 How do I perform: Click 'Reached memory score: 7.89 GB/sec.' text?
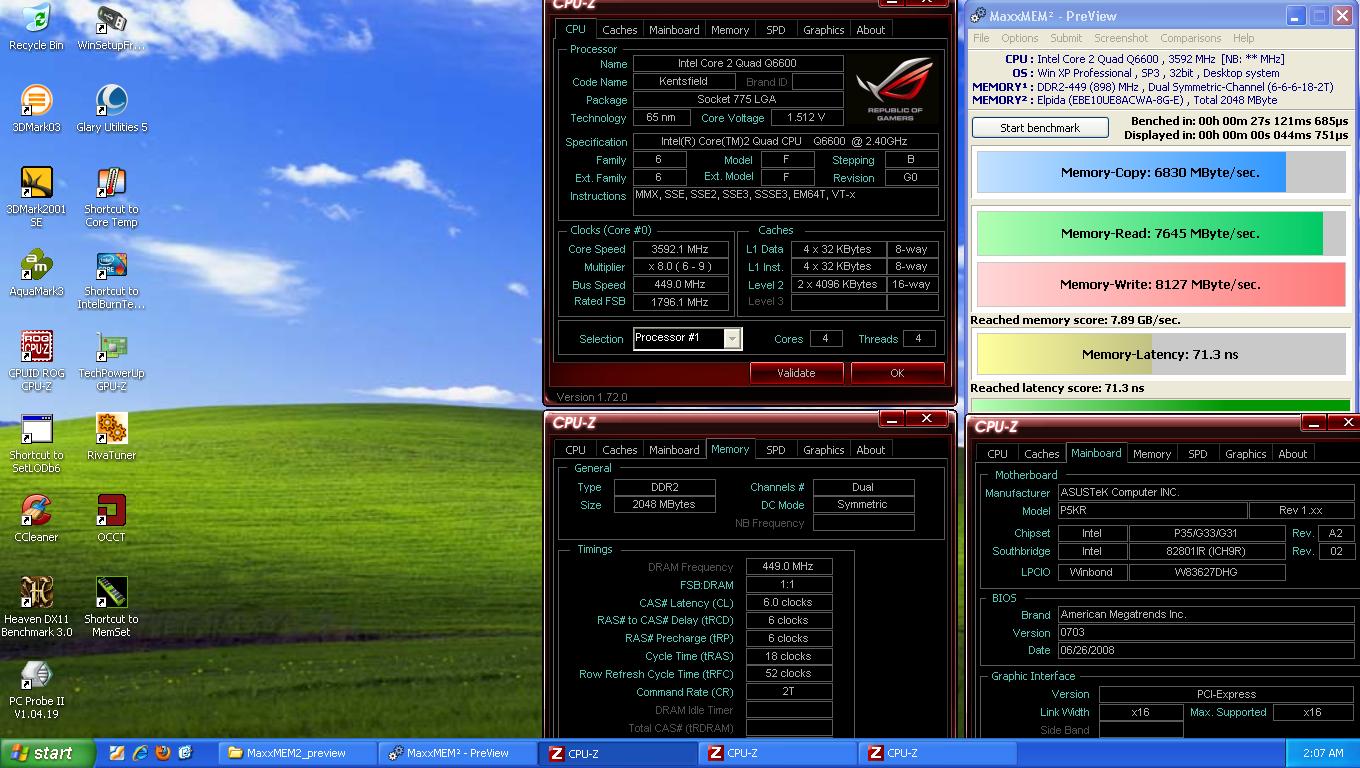(x=1075, y=320)
